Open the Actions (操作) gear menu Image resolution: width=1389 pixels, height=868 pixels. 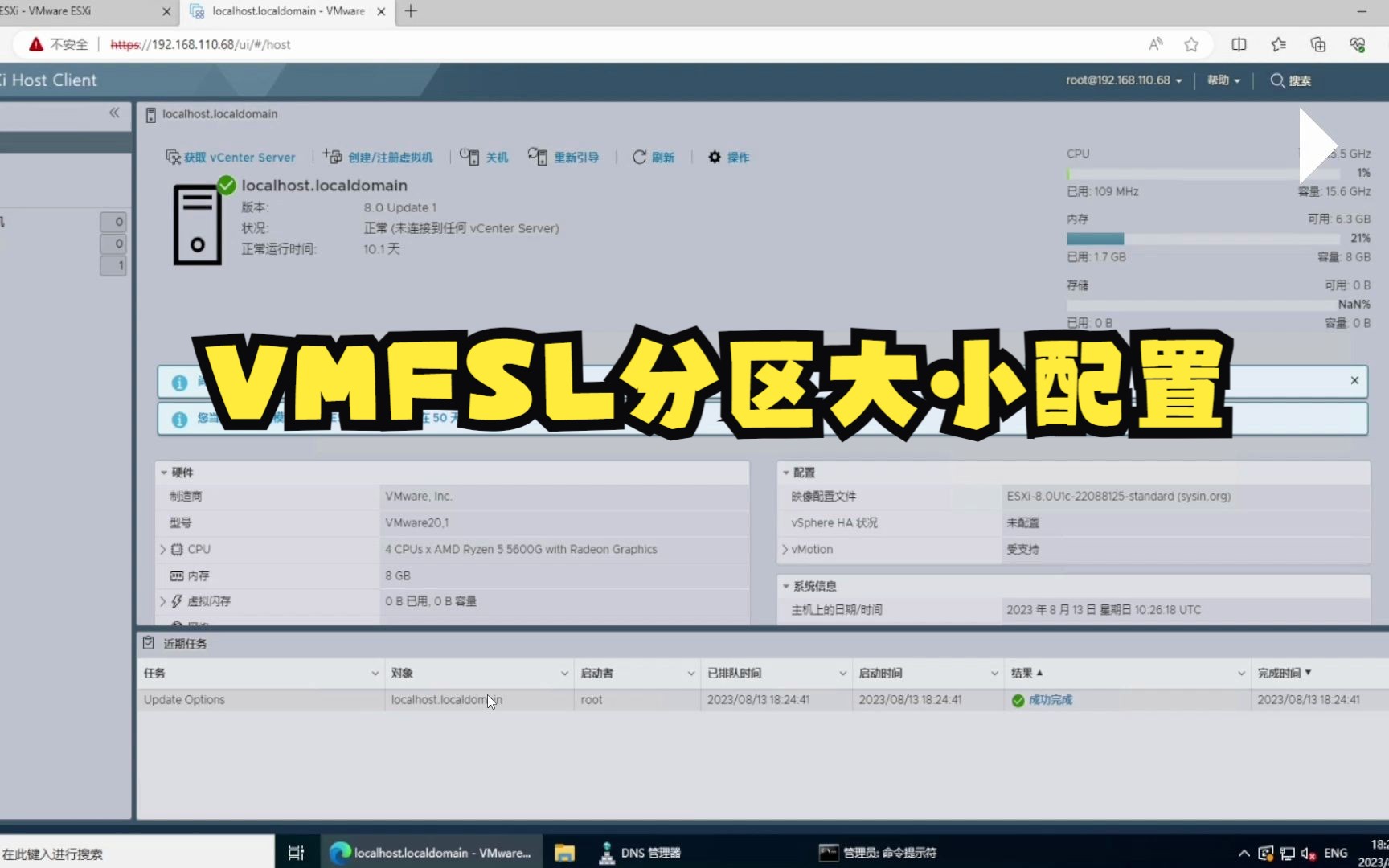(728, 158)
